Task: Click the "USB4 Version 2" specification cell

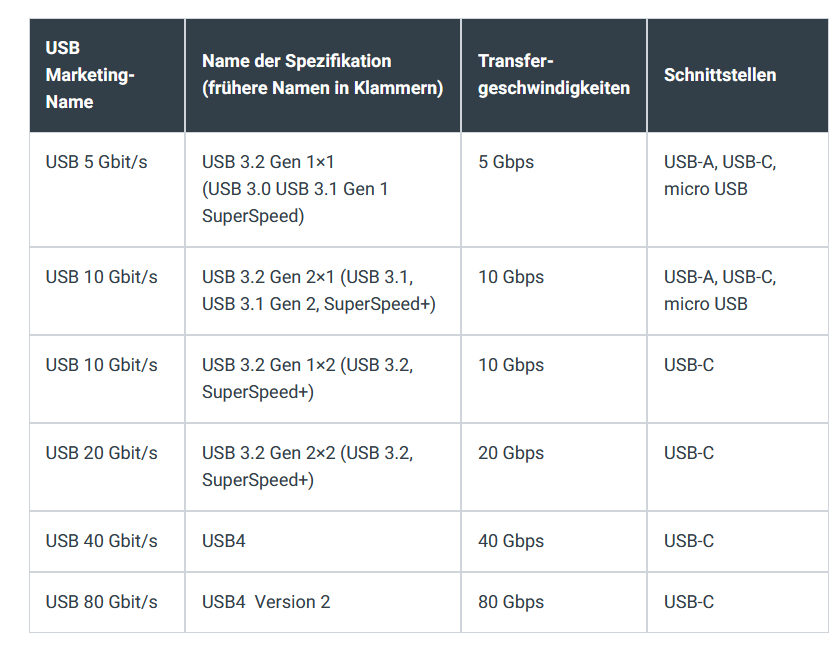Action: click(x=266, y=602)
